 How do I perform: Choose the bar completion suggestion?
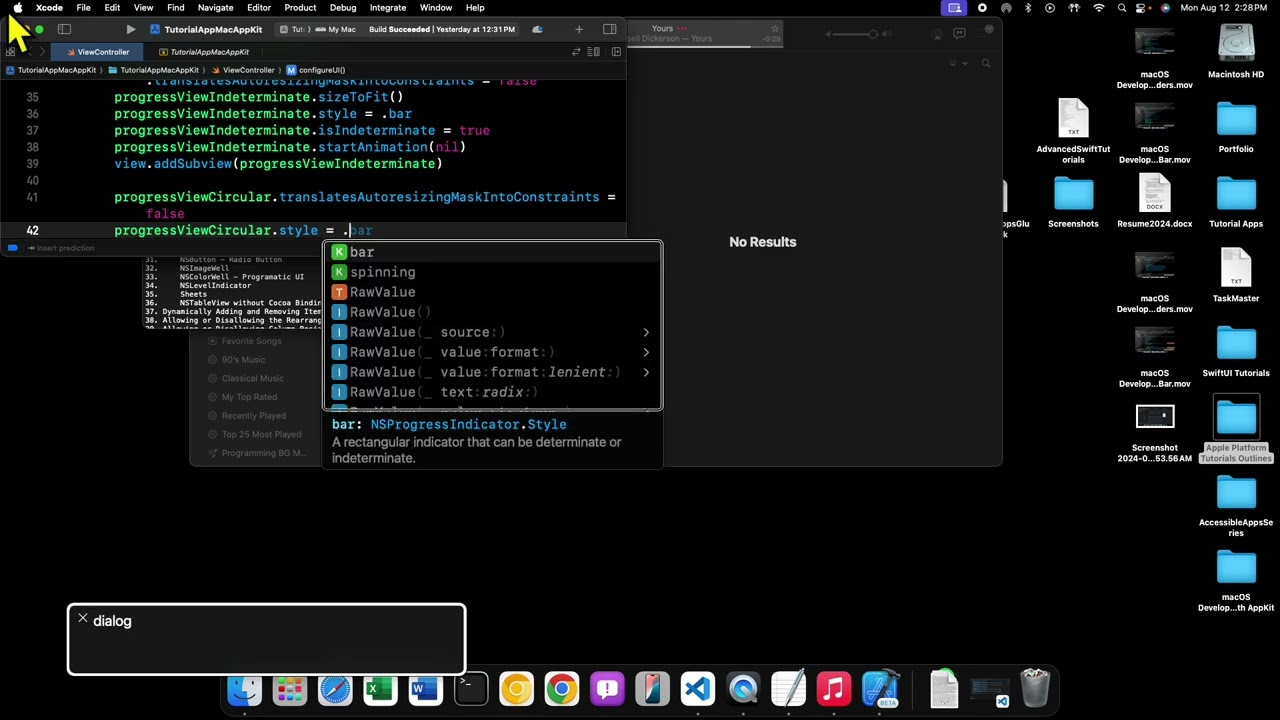pyautogui.click(x=492, y=252)
